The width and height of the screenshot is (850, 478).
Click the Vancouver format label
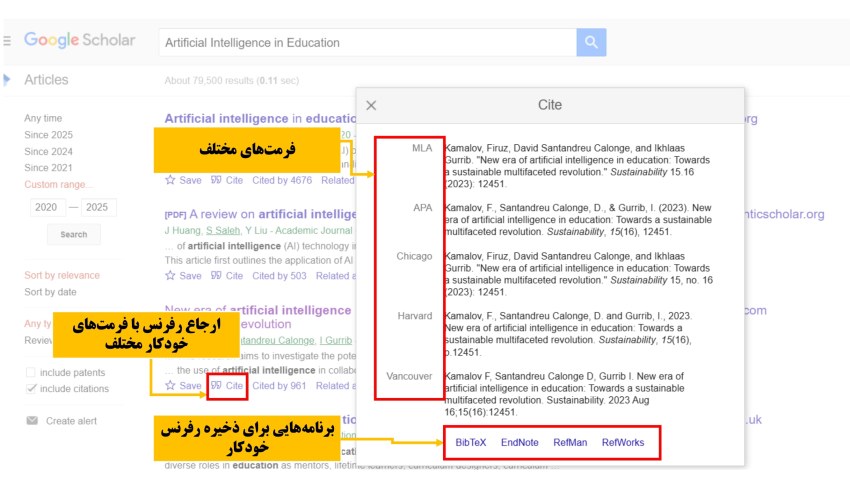pyautogui.click(x=409, y=376)
